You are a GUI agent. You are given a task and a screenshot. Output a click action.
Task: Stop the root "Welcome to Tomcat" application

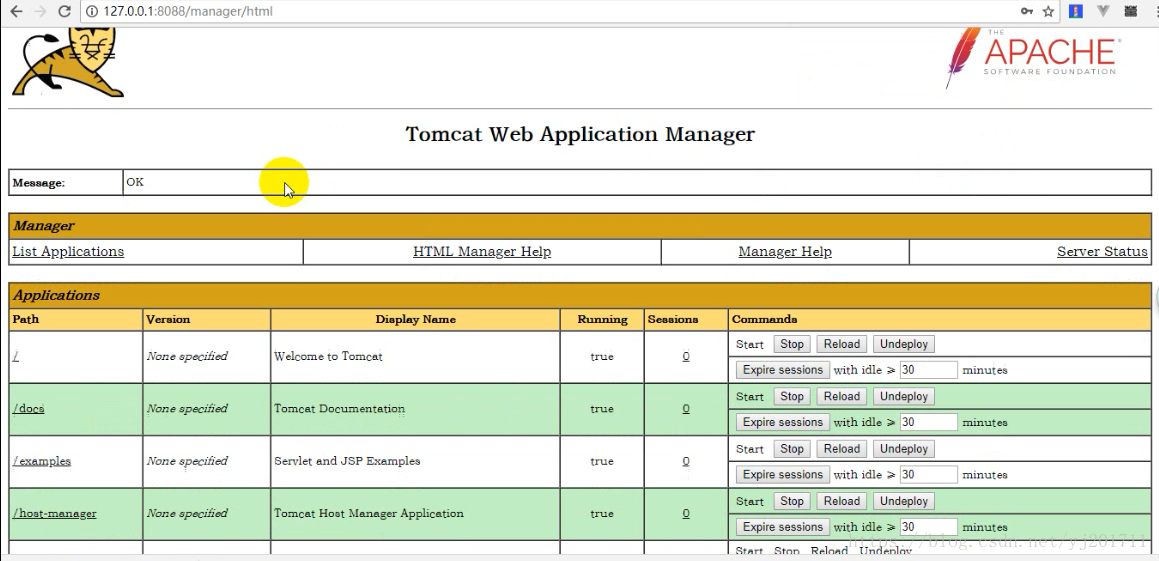point(792,344)
